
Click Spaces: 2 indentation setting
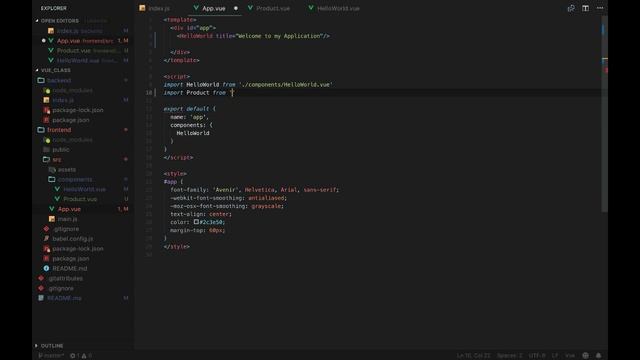(509, 356)
